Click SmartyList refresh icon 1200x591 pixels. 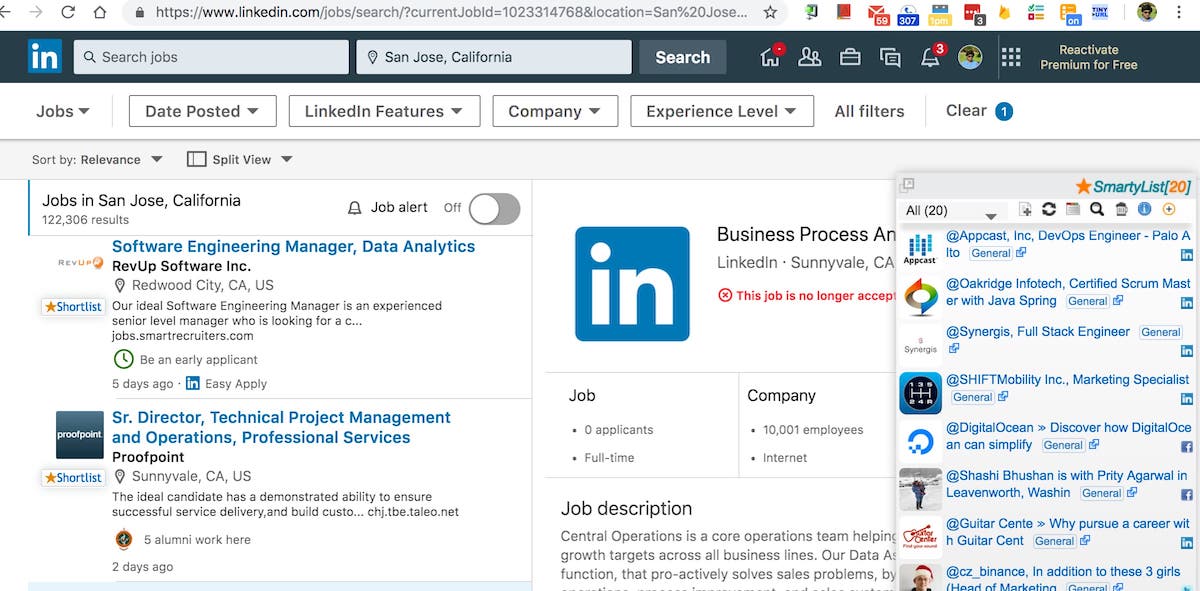pyautogui.click(x=1049, y=209)
